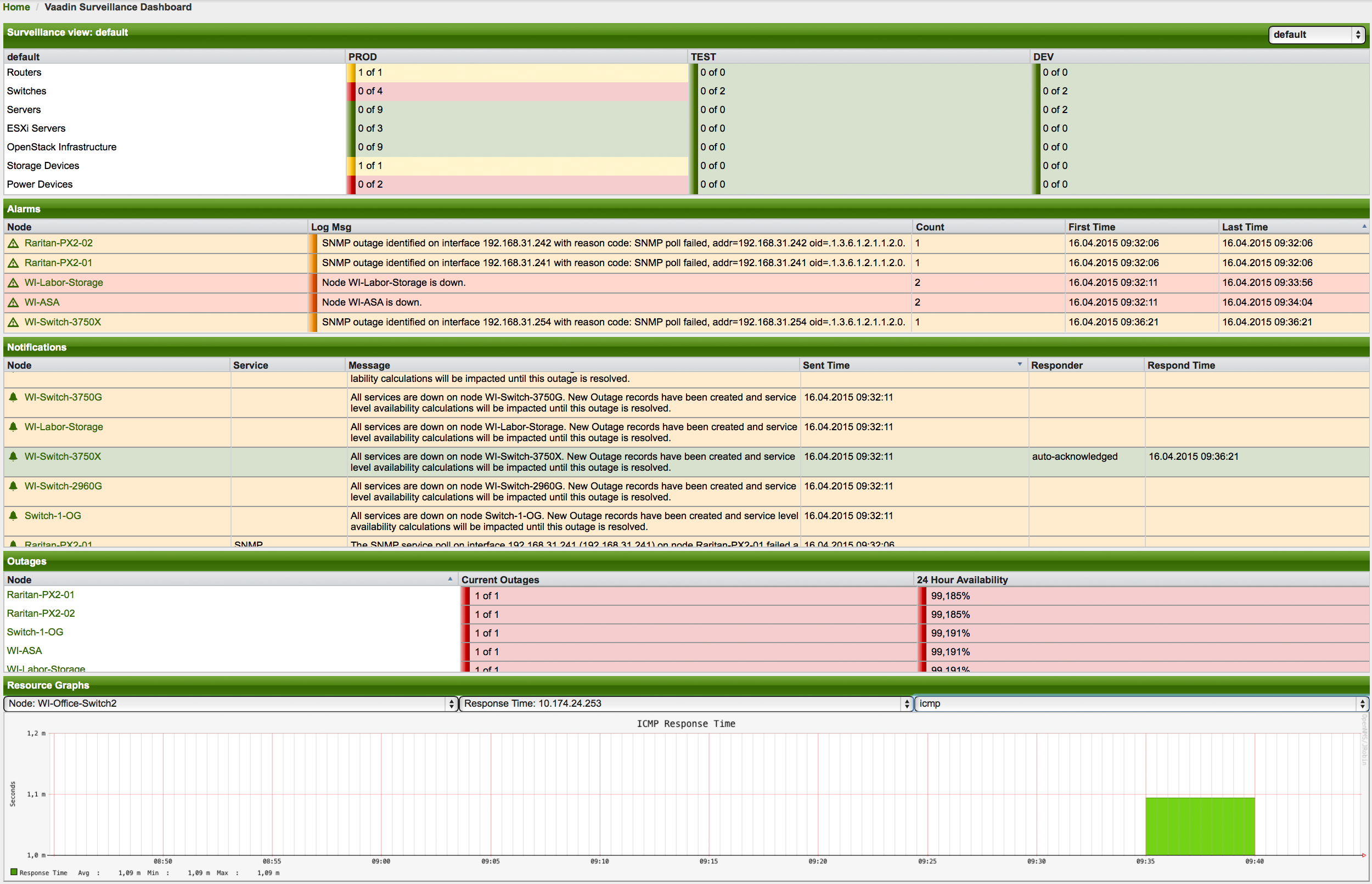Screen dimensions: 1372x884
Task: Click the warning triangle icon for WI-Switch-3750X alarm
Action: (x=13, y=323)
